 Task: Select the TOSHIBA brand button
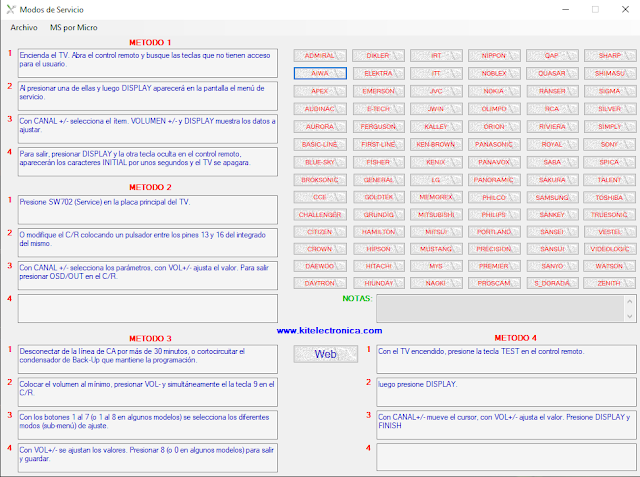click(x=609, y=197)
